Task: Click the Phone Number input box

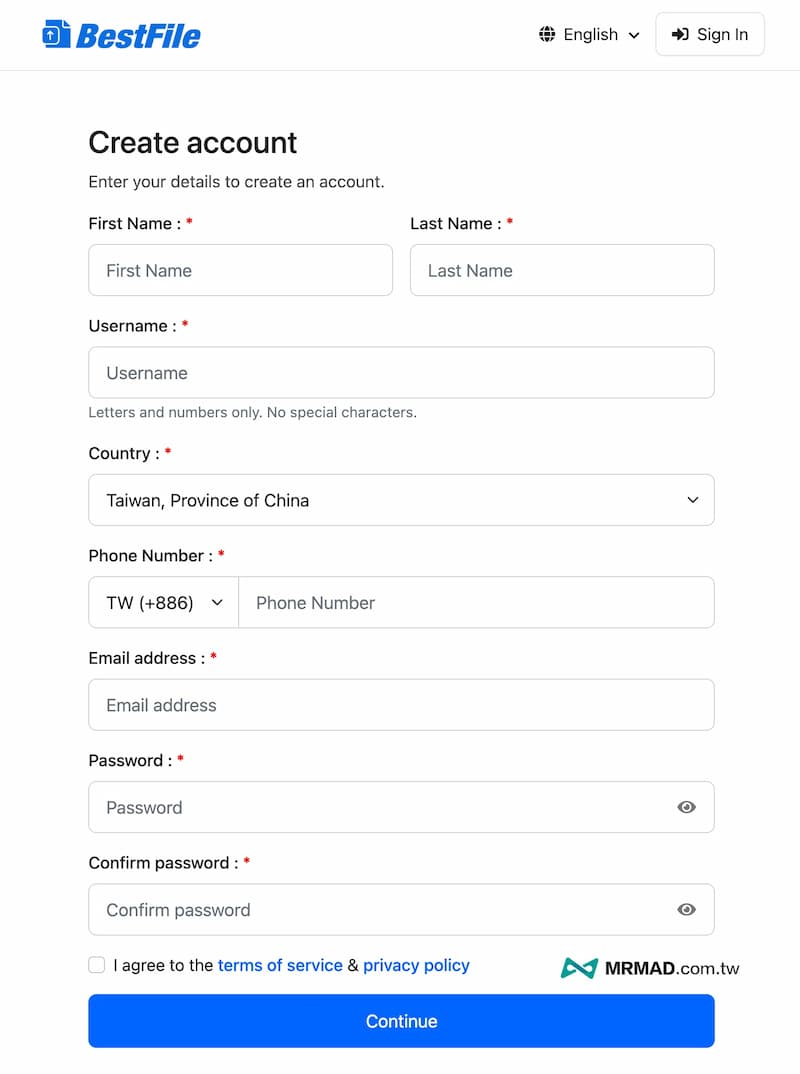Action: pos(476,602)
